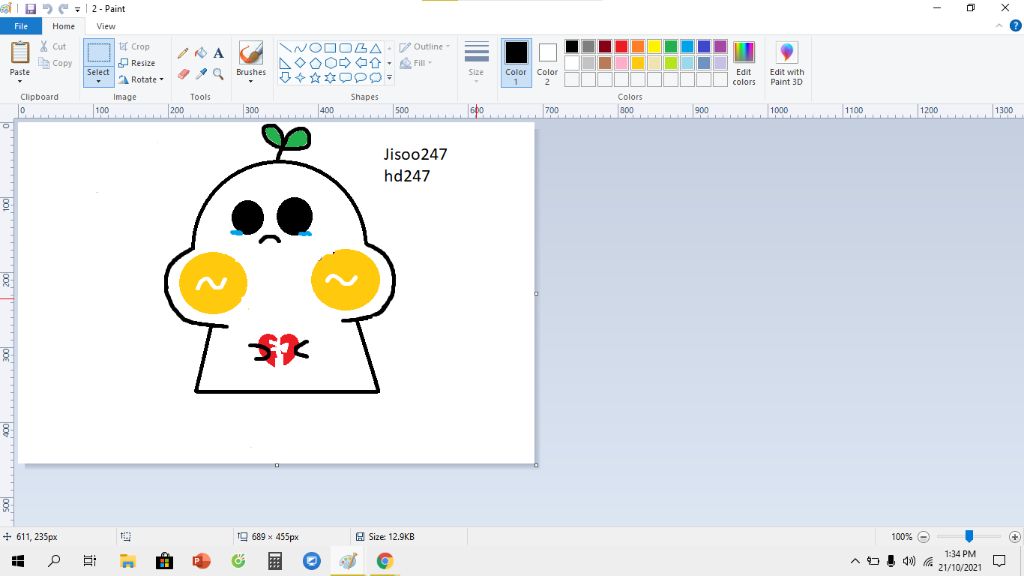Select the Color picker eyedropper tool
The height and width of the screenshot is (576, 1024).
coord(201,74)
